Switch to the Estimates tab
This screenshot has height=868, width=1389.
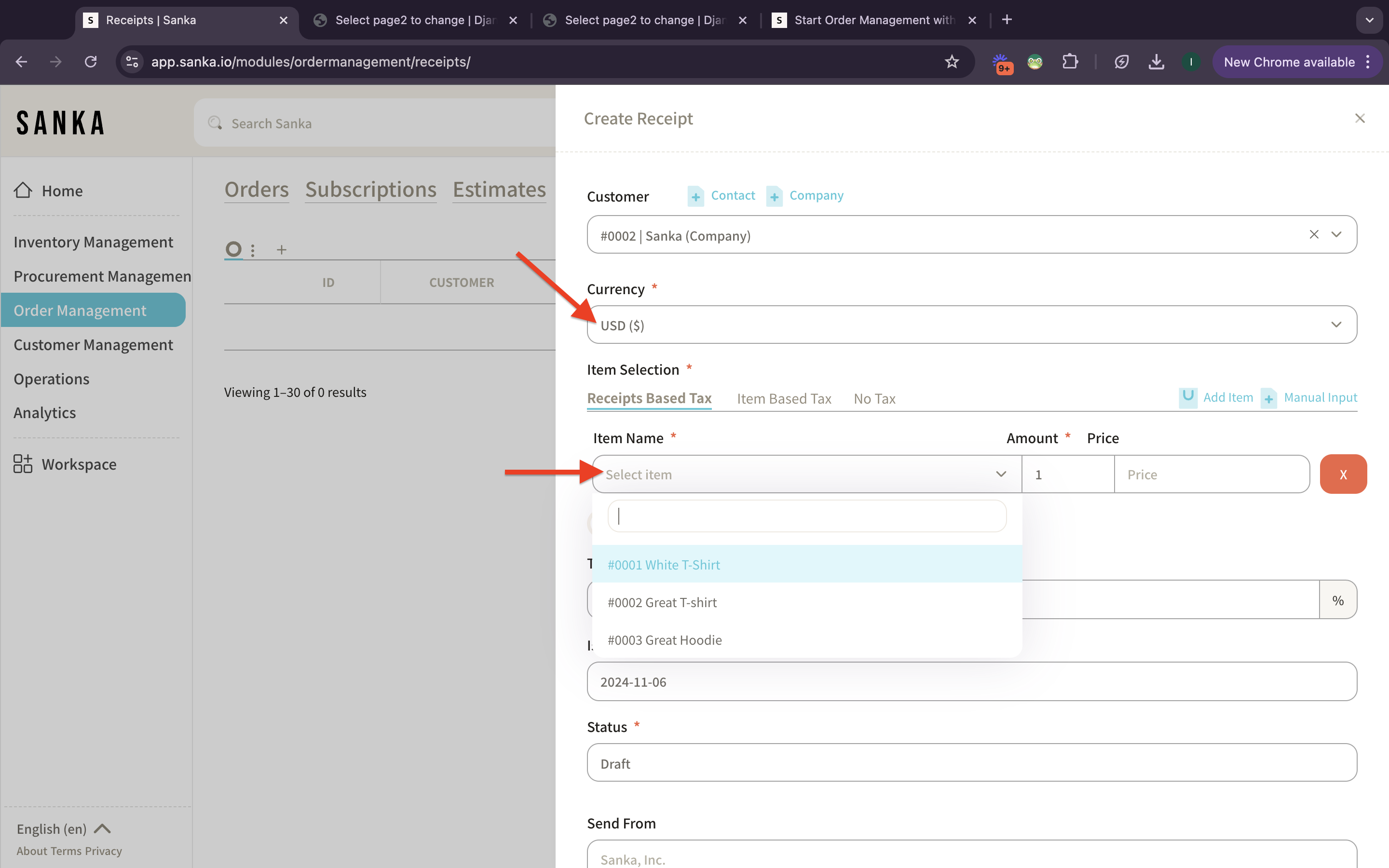(499, 190)
